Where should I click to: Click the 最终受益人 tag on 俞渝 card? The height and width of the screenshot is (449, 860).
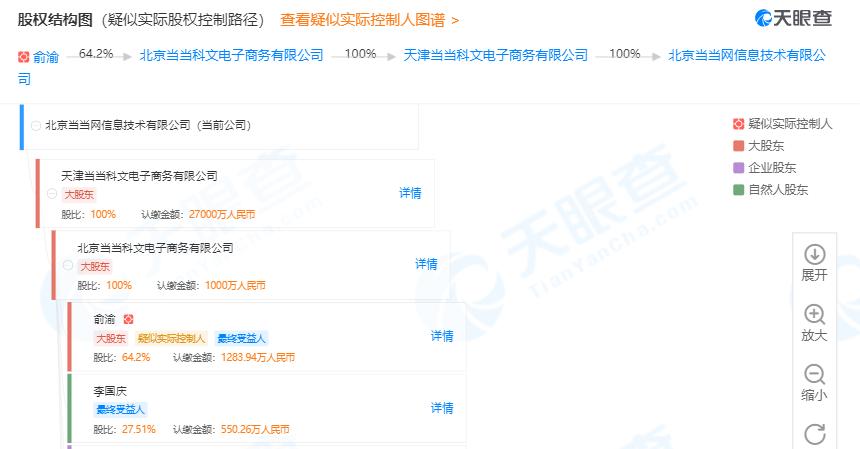coord(241,338)
